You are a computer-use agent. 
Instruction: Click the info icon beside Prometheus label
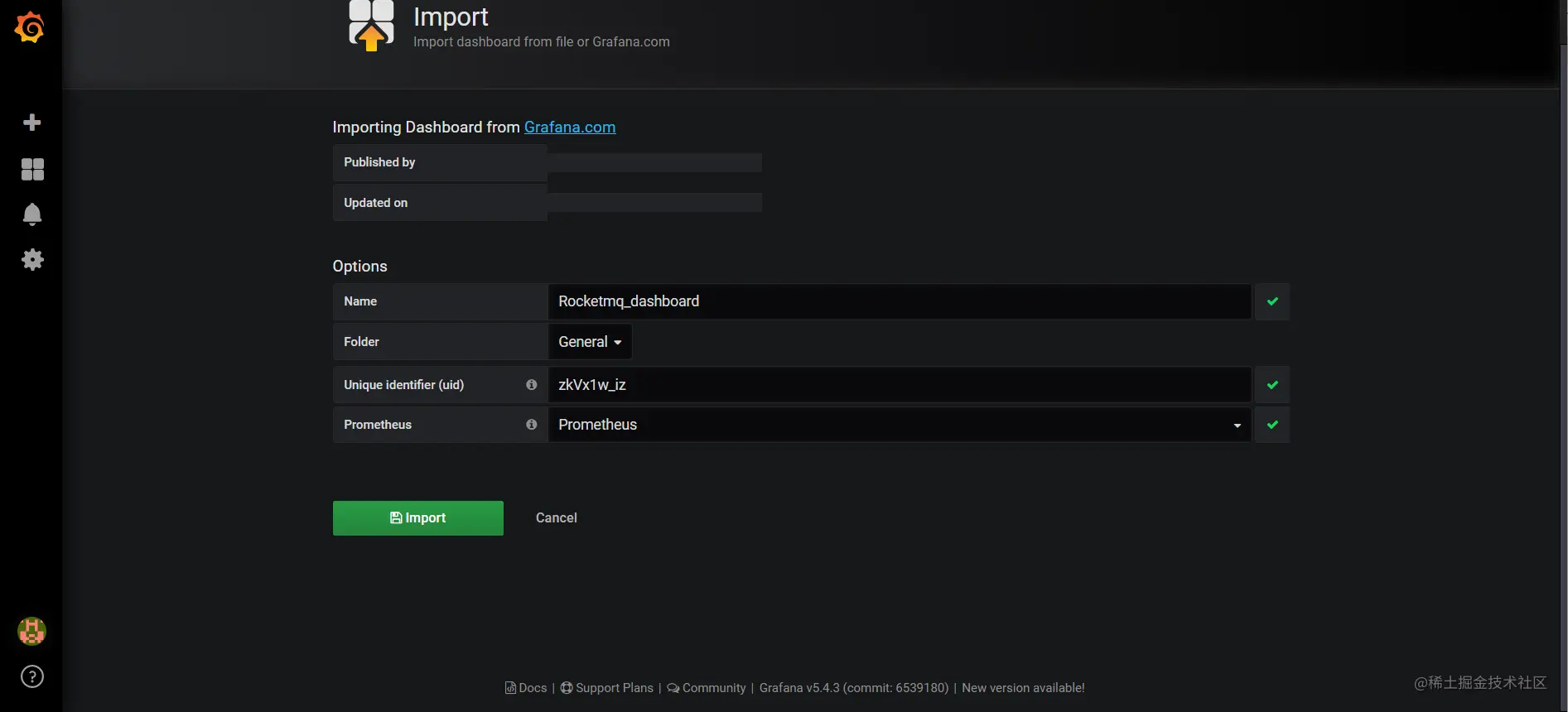[532, 425]
